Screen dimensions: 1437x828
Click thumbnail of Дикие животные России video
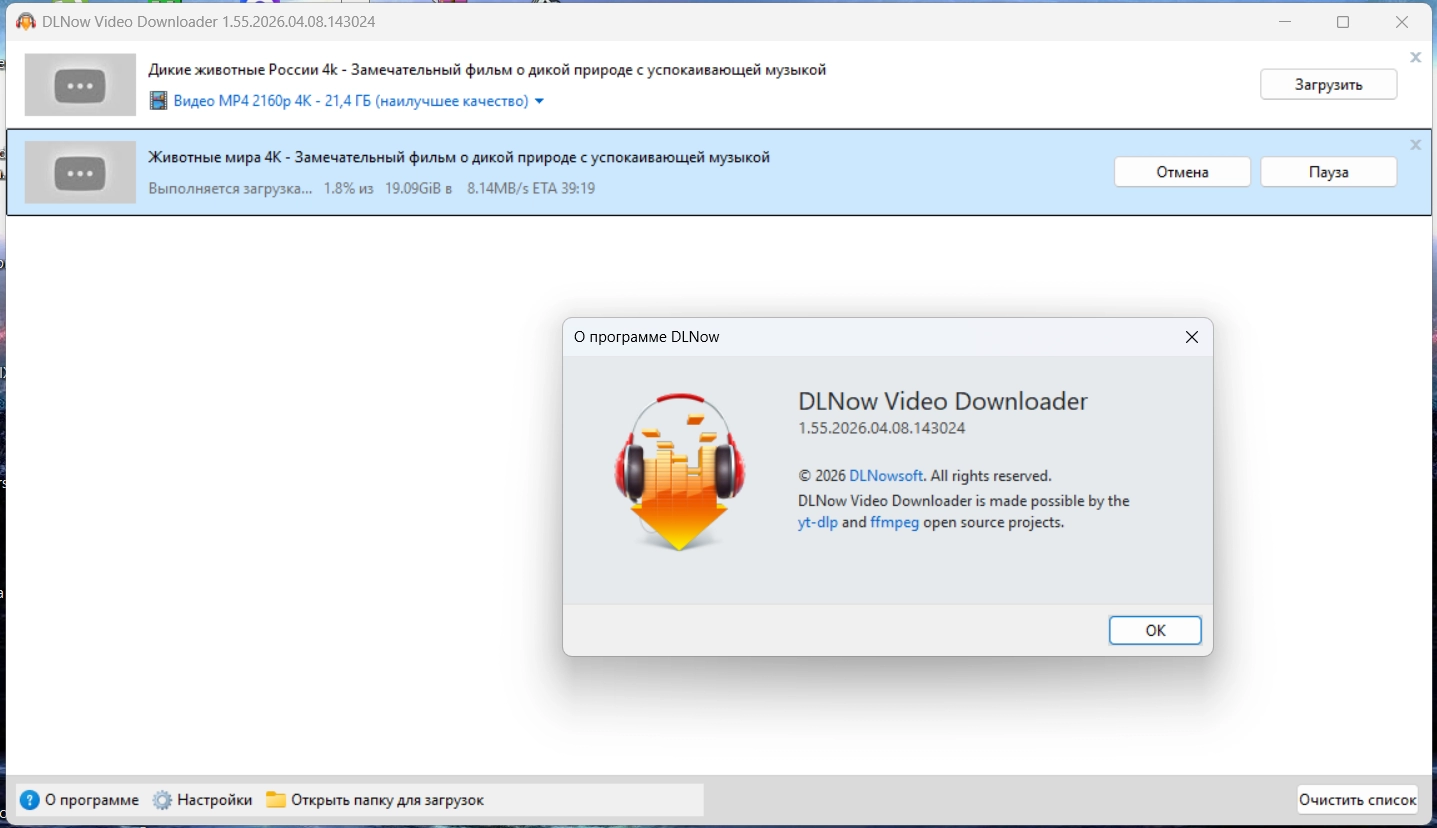[x=80, y=85]
